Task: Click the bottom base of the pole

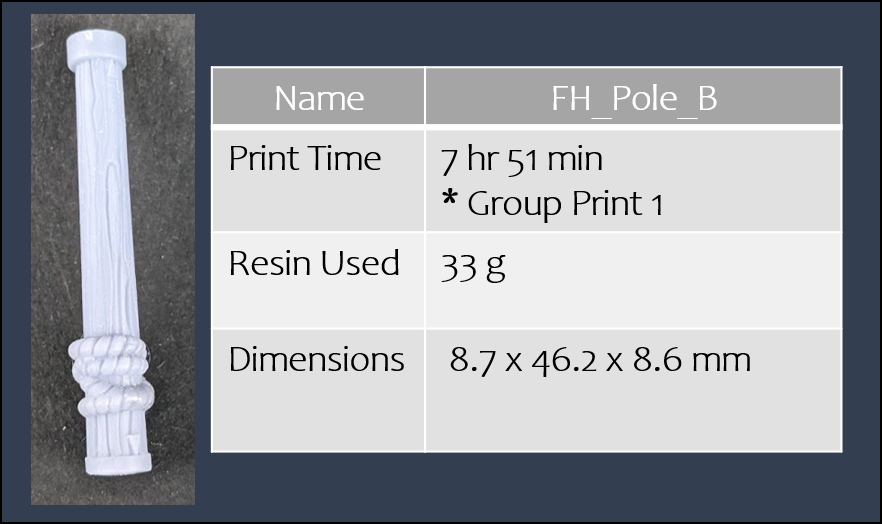Action: [118, 464]
